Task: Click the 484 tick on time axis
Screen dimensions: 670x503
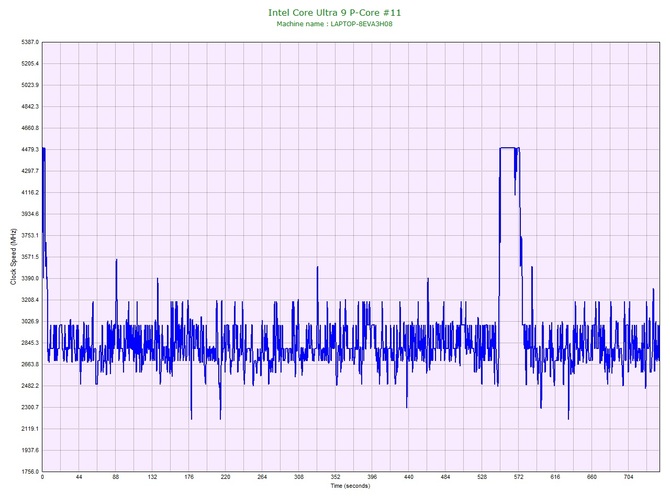Action: point(446,477)
